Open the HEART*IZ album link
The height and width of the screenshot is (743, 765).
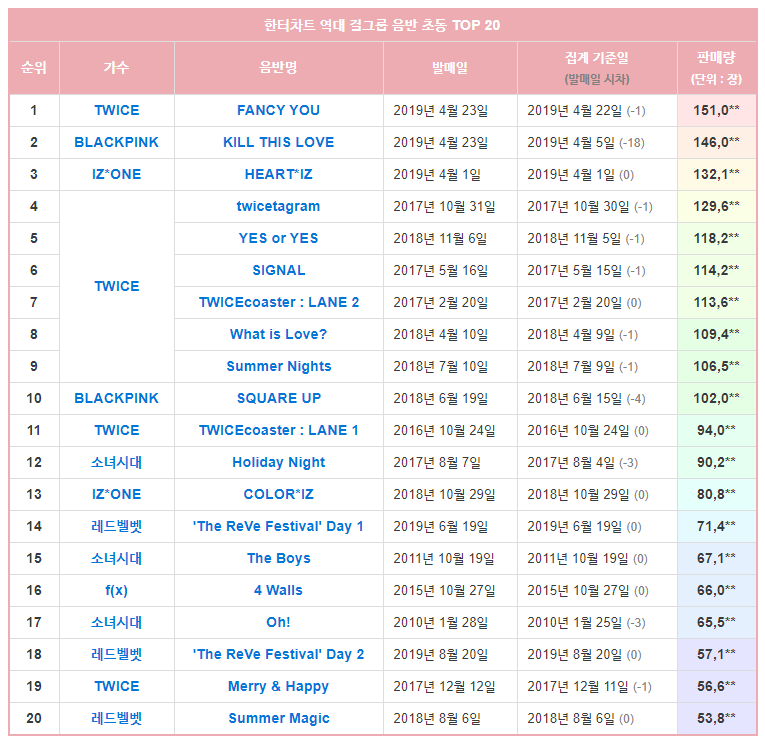click(x=279, y=174)
